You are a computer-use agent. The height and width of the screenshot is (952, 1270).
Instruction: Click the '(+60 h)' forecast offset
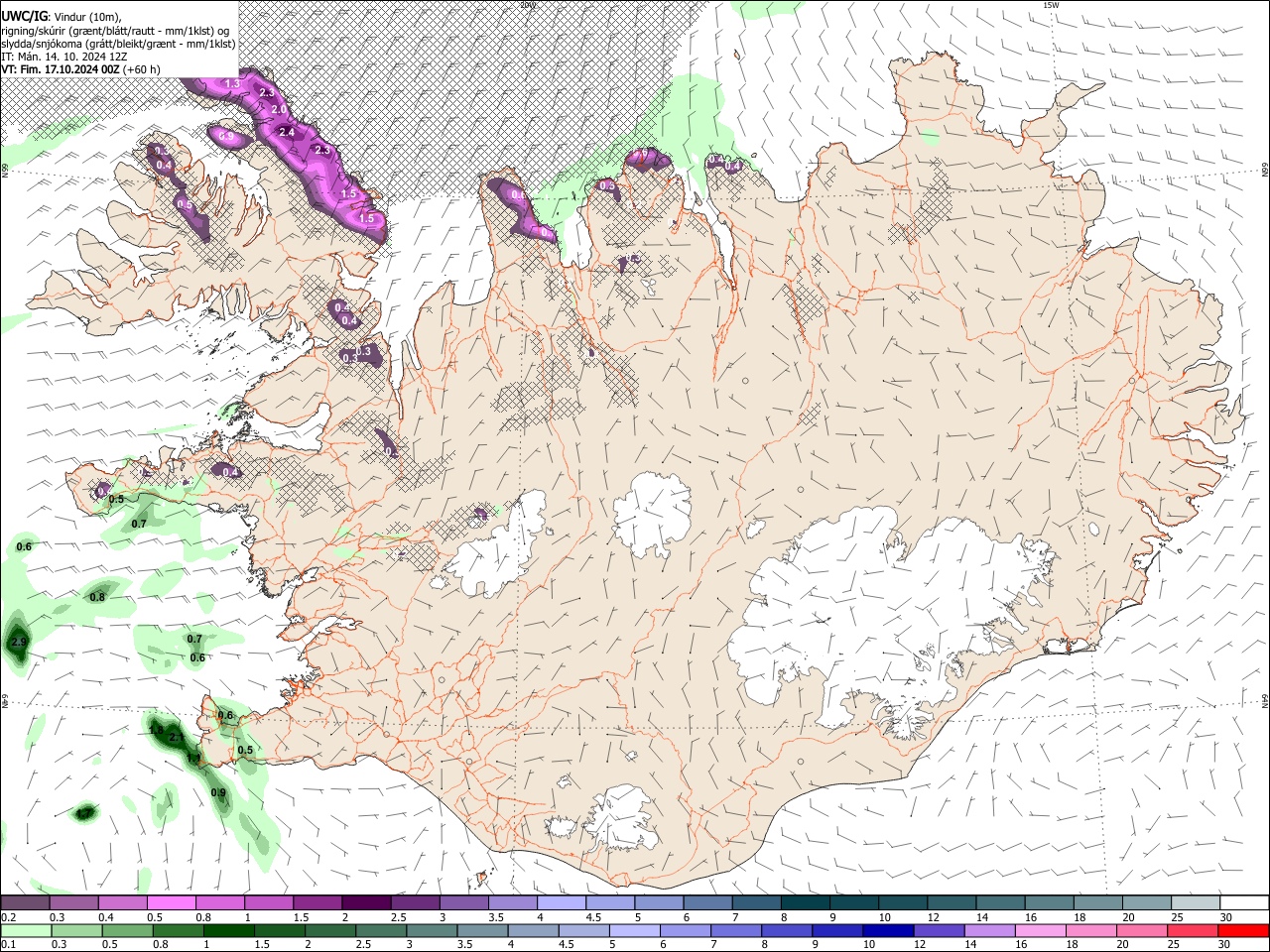pos(142,69)
